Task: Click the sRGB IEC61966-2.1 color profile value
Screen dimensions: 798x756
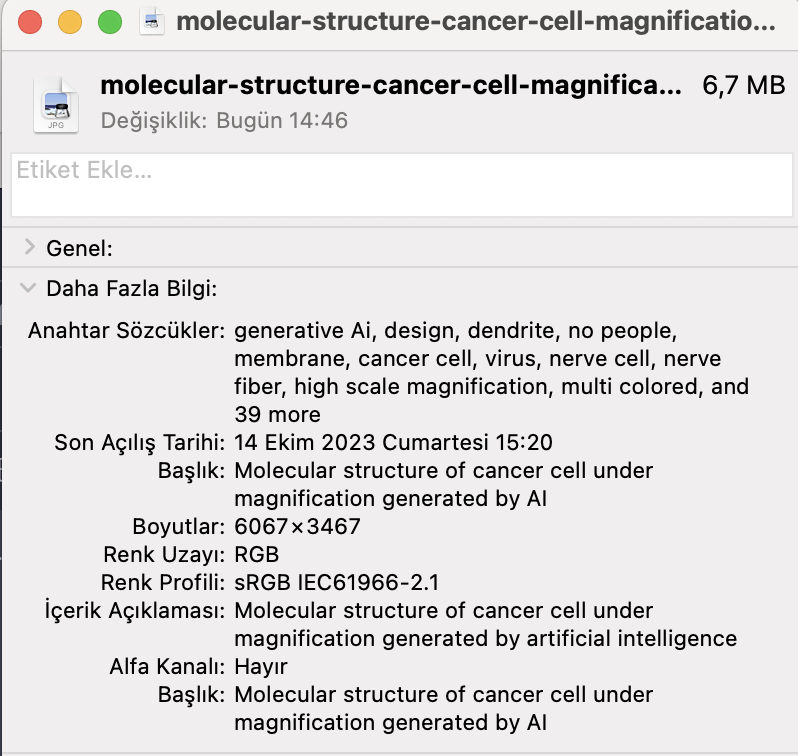Action: click(336, 582)
